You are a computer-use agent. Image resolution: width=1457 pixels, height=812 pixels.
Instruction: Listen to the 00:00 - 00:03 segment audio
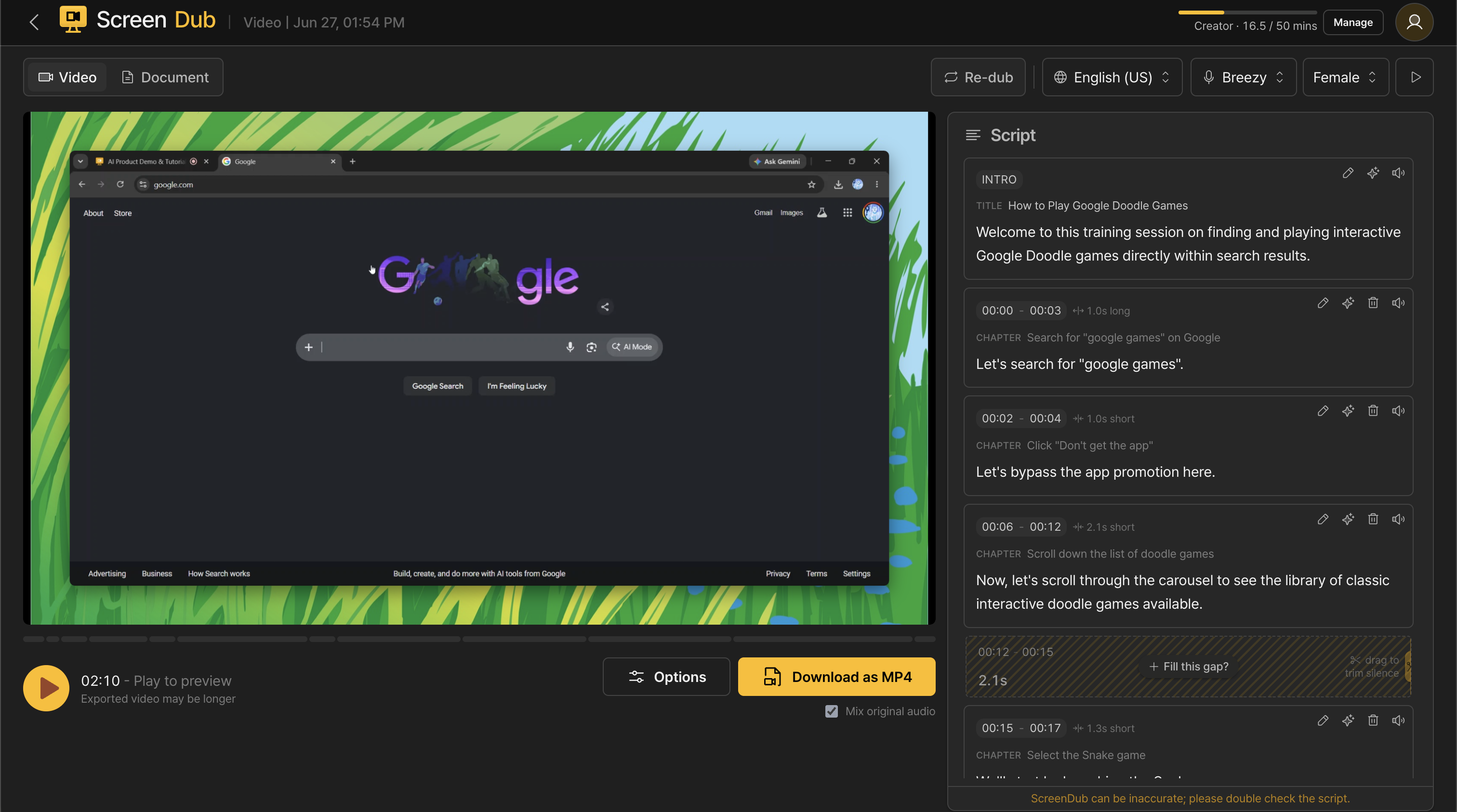point(1398,303)
